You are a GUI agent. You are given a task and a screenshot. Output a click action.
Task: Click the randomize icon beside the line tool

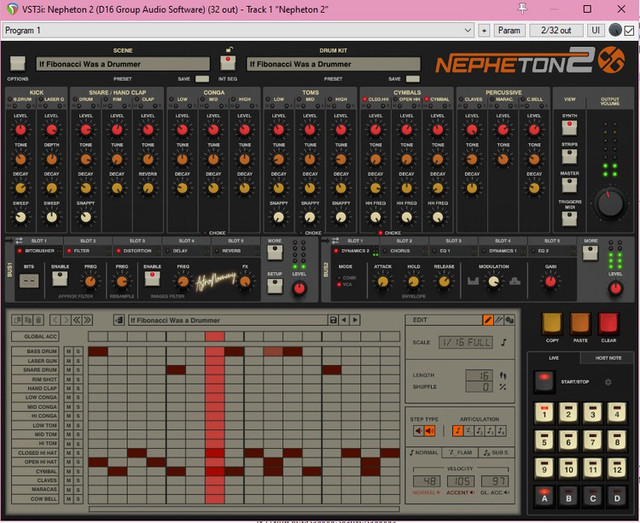[x=509, y=320]
